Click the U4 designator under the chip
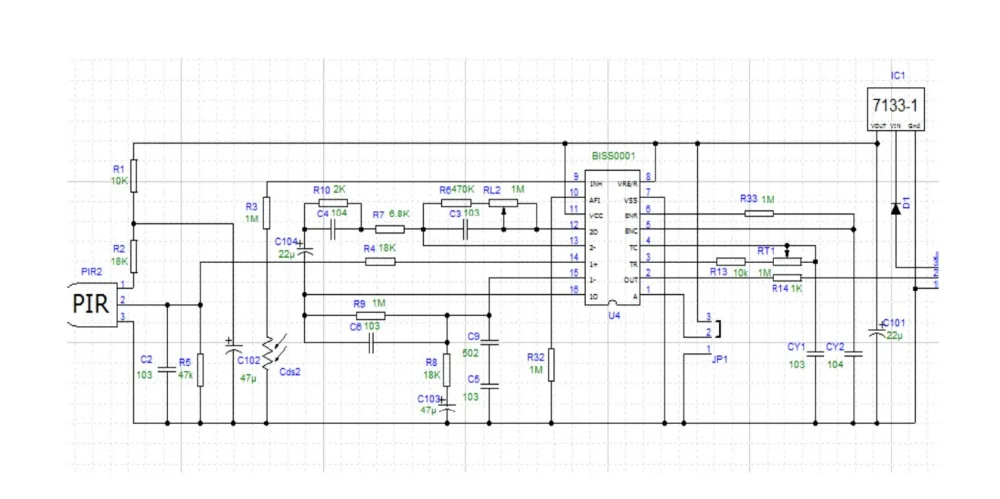Screen dimensions: 1000x499 click(614, 315)
